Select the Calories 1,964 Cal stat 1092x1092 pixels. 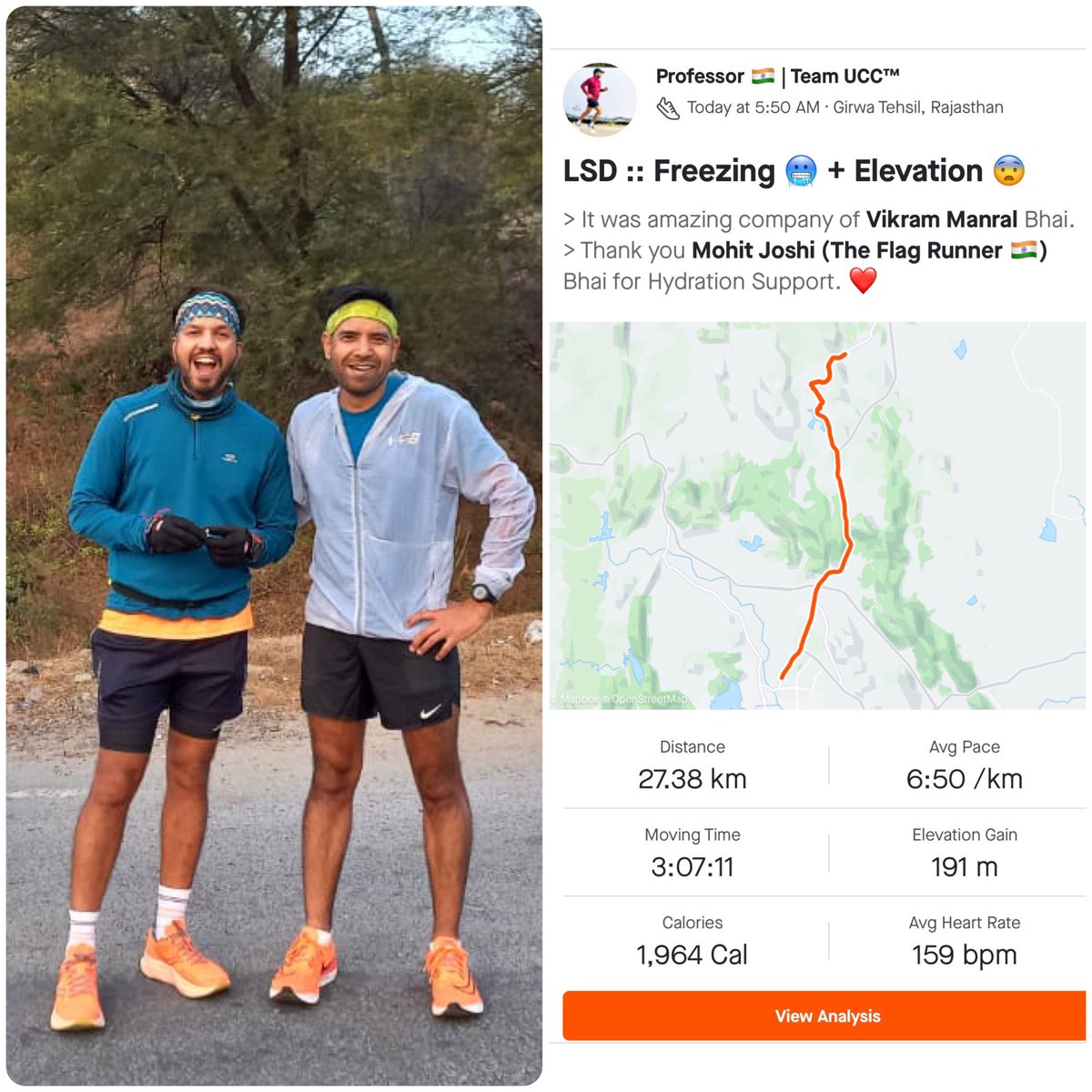coord(693,940)
